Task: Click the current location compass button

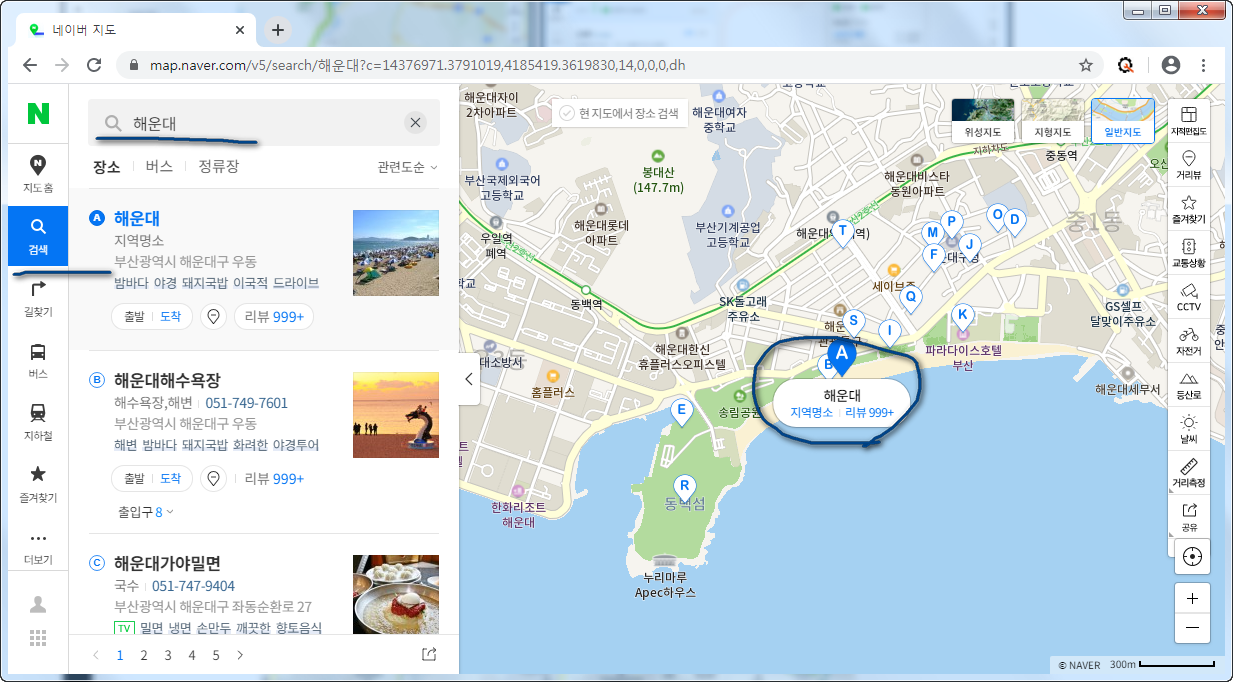Action: [1191, 556]
